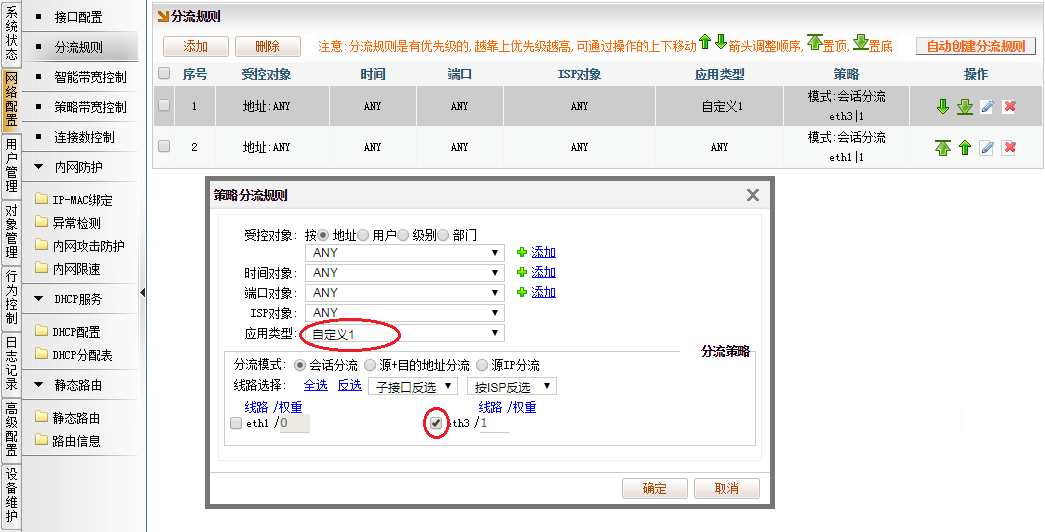This screenshot has height=532, width=1045.
Task: Edit rule 2 with the pencil icon
Action: [x=987, y=148]
